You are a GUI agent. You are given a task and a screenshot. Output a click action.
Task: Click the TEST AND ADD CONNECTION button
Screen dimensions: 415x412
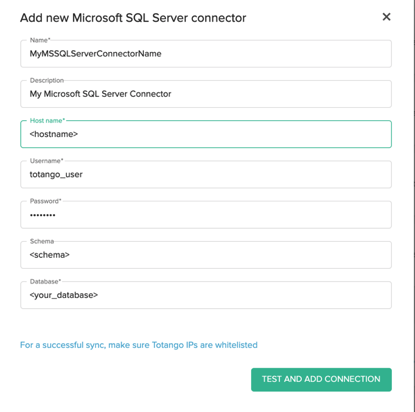pyautogui.click(x=321, y=379)
